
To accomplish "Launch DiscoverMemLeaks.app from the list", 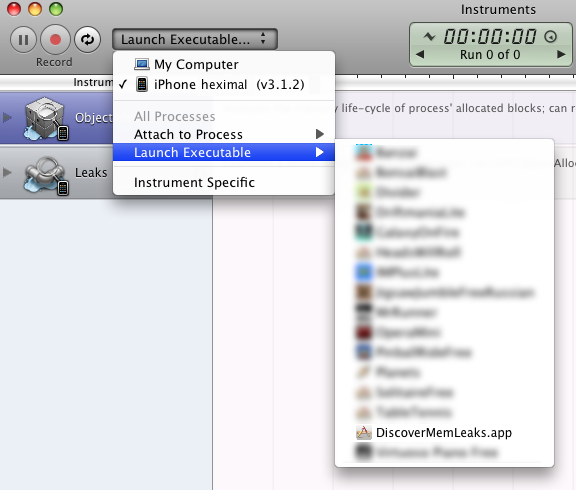I will coord(444,432).
